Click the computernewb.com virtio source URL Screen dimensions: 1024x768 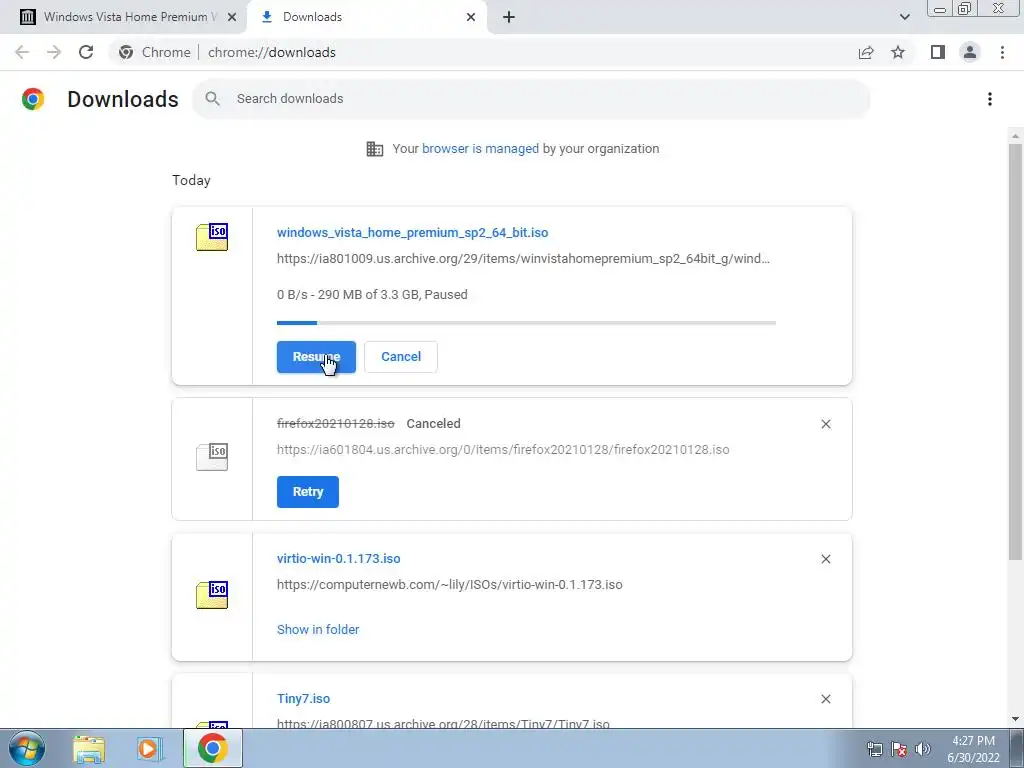(x=449, y=584)
